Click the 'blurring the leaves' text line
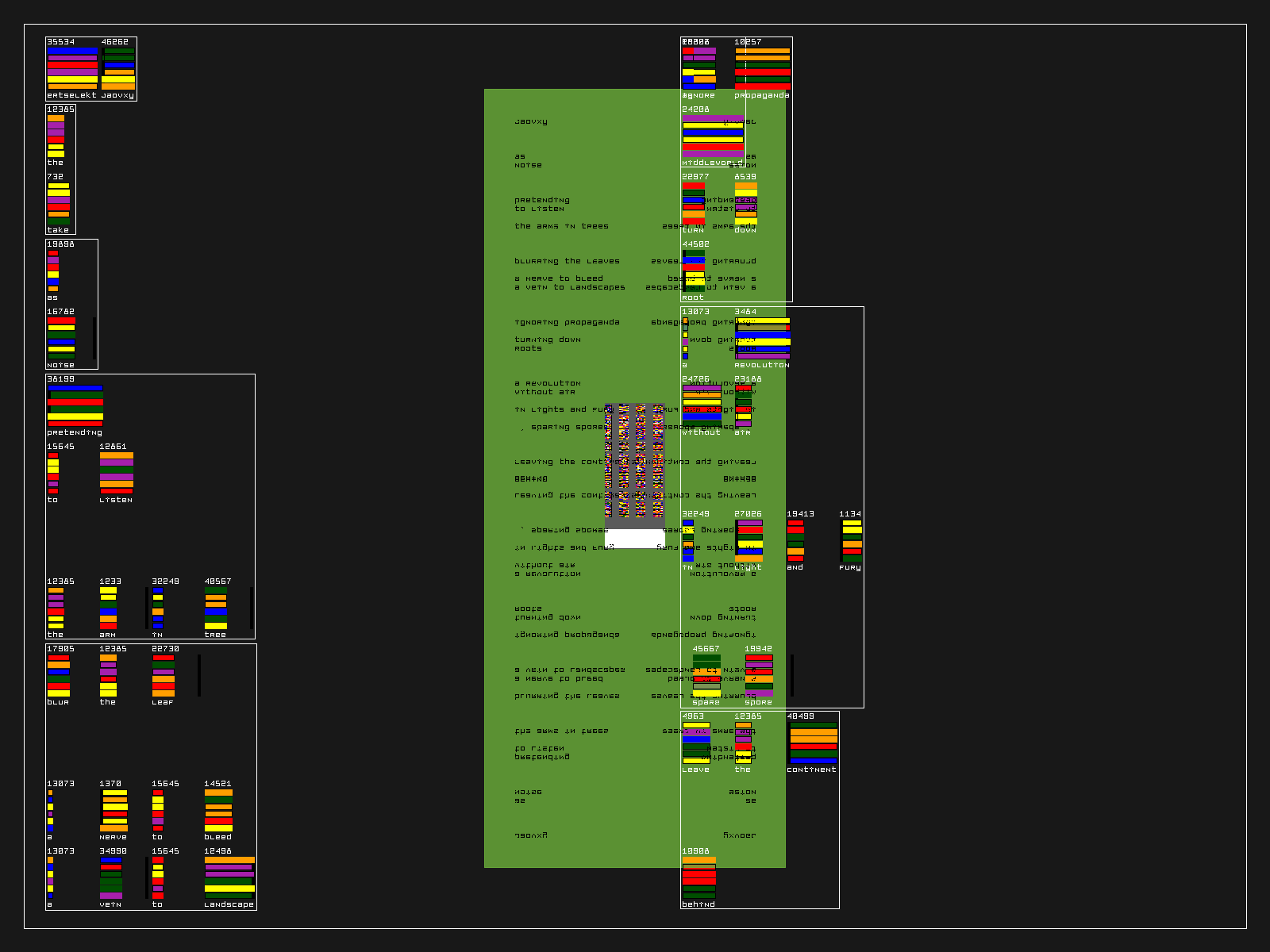Image resolution: width=1270 pixels, height=952 pixels. [567, 261]
